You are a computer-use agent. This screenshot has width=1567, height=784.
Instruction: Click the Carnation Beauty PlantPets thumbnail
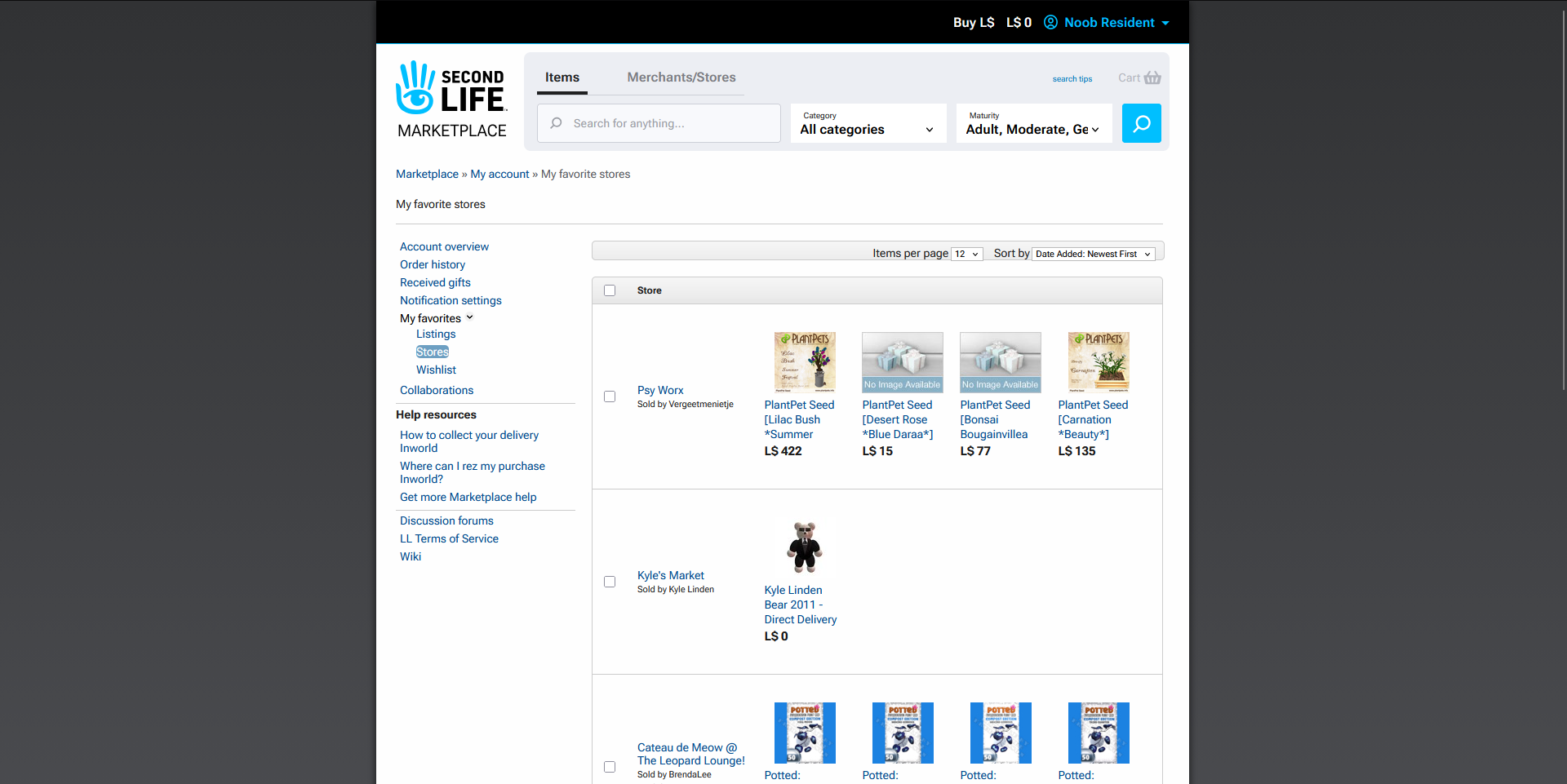[1098, 362]
